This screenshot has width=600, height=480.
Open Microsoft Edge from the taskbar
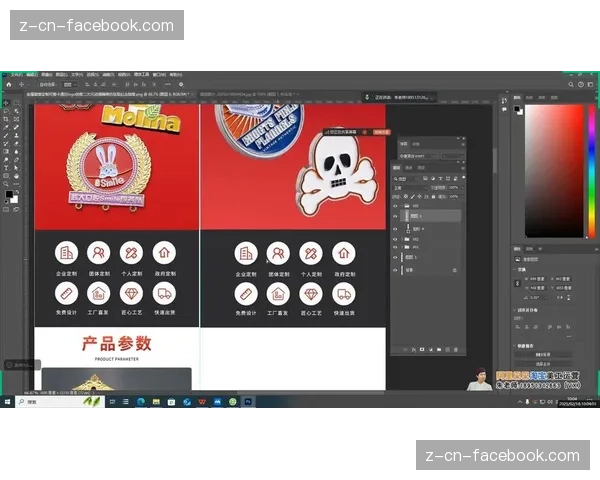141,402
